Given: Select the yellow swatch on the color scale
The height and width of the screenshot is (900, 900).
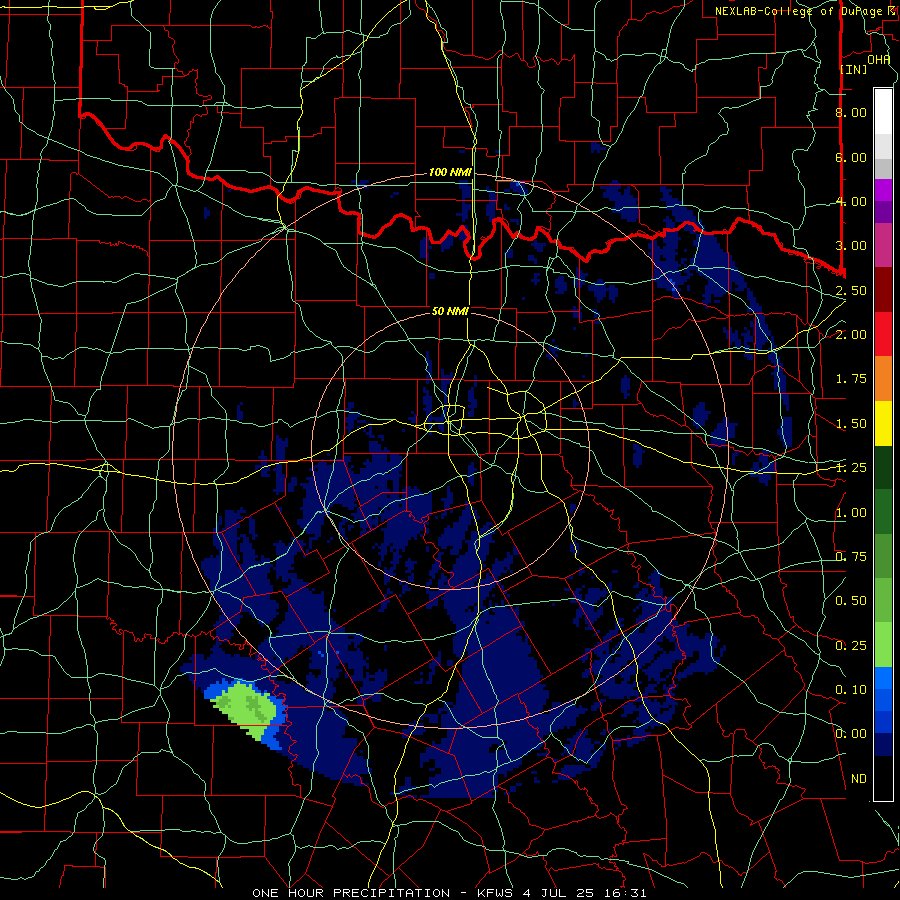Looking at the screenshot, I should (883, 424).
